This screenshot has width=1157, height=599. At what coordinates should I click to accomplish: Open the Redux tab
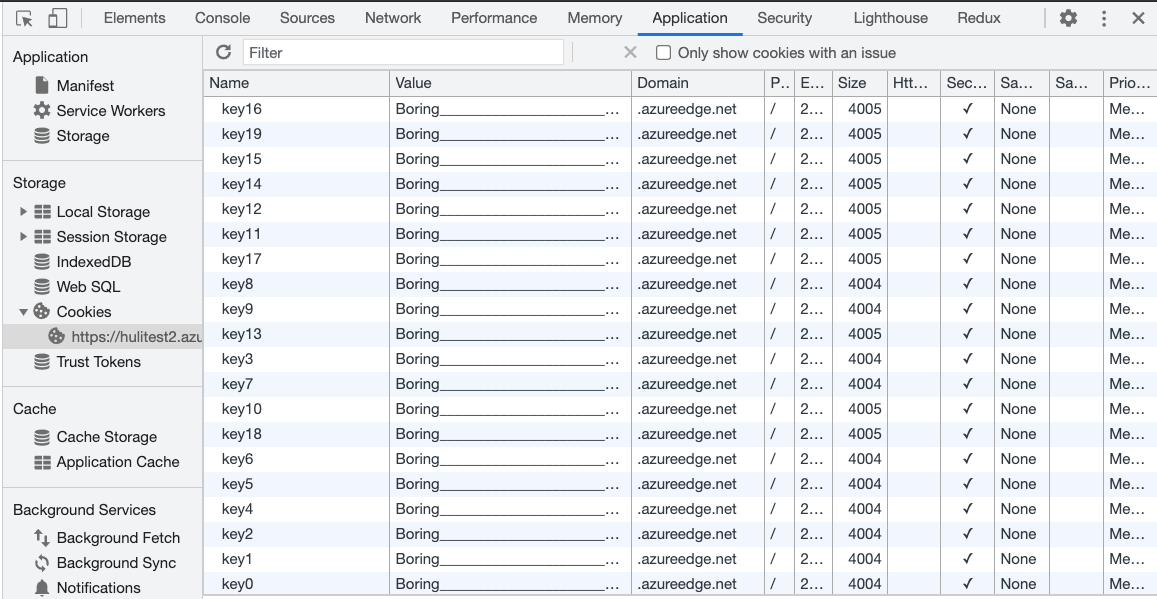pyautogui.click(x=978, y=18)
